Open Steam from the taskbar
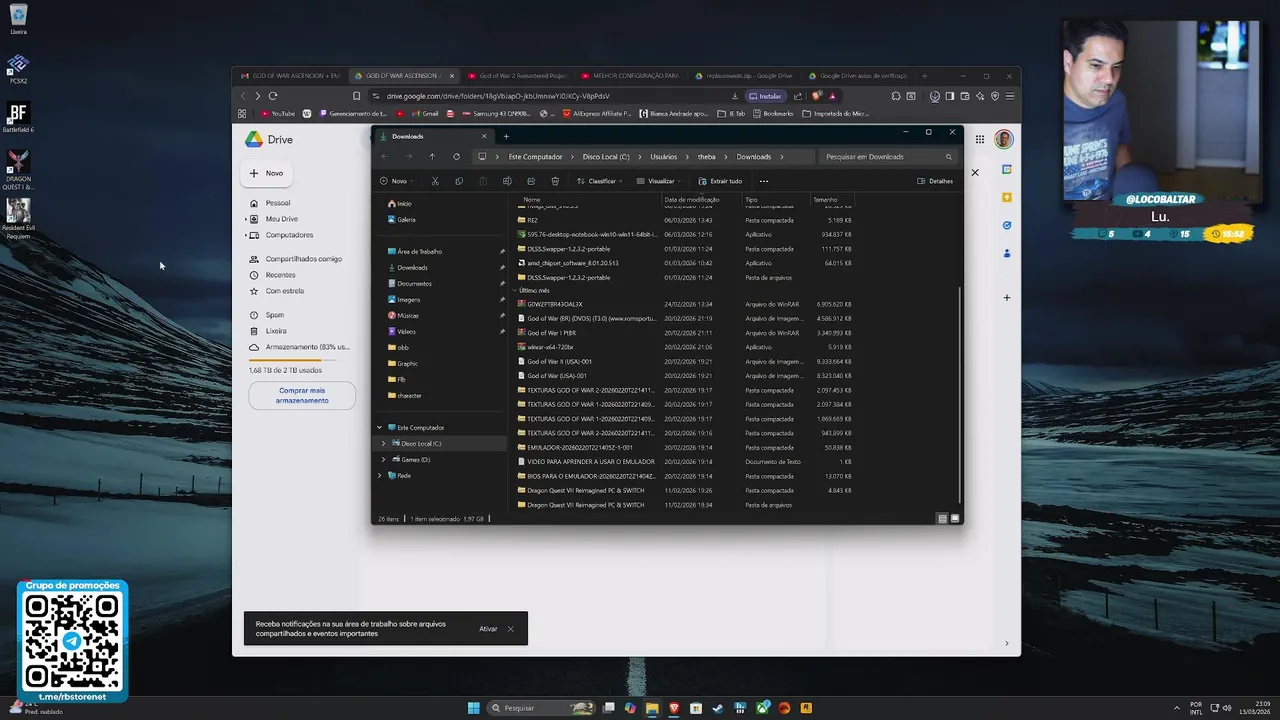The image size is (1280, 720). tap(718, 708)
